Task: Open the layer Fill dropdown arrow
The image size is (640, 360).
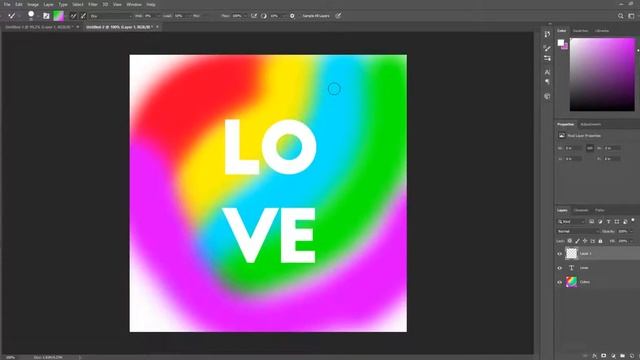Action: [631, 241]
